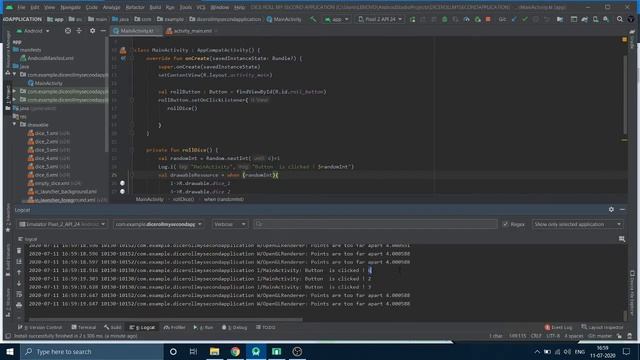
Task: Click the Logcat horizontal scrollbar
Action: [x=165, y=320]
